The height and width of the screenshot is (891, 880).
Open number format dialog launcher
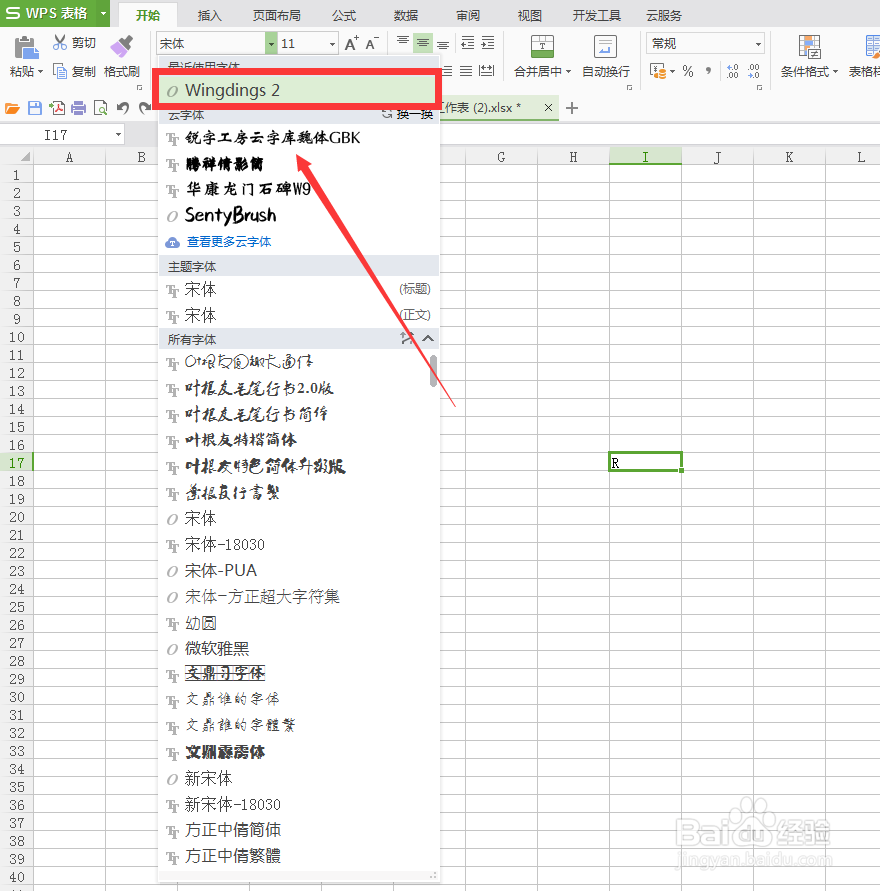tap(760, 88)
